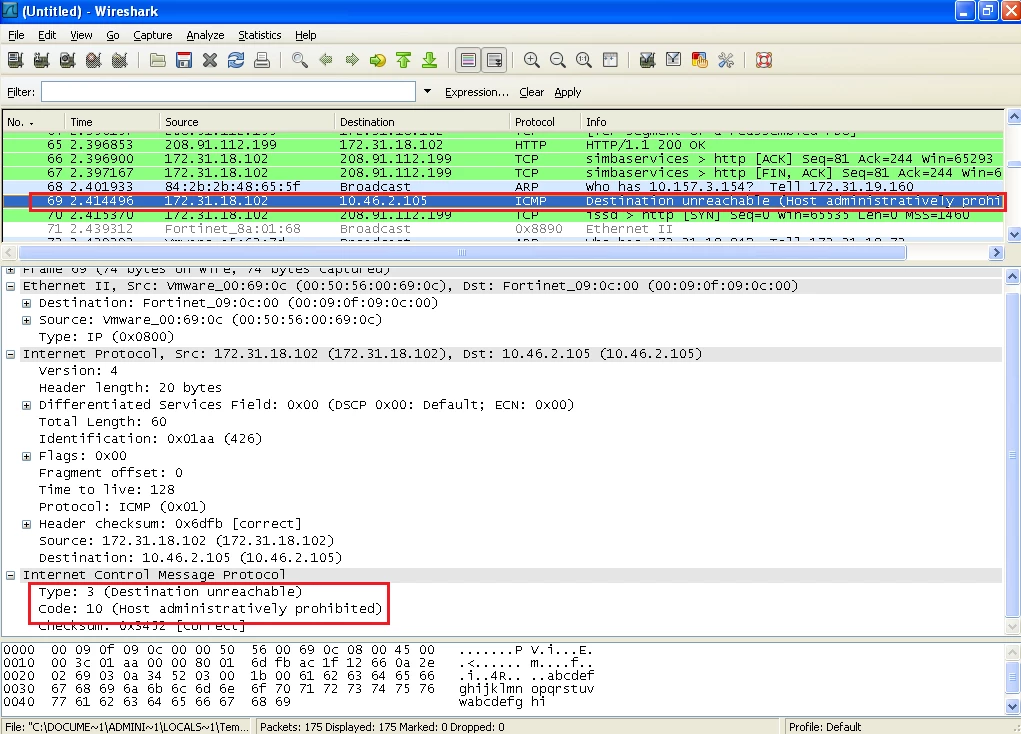Open help using lifebuoy icon
This screenshot has height=734, width=1021.
click(x=763, y=61)
